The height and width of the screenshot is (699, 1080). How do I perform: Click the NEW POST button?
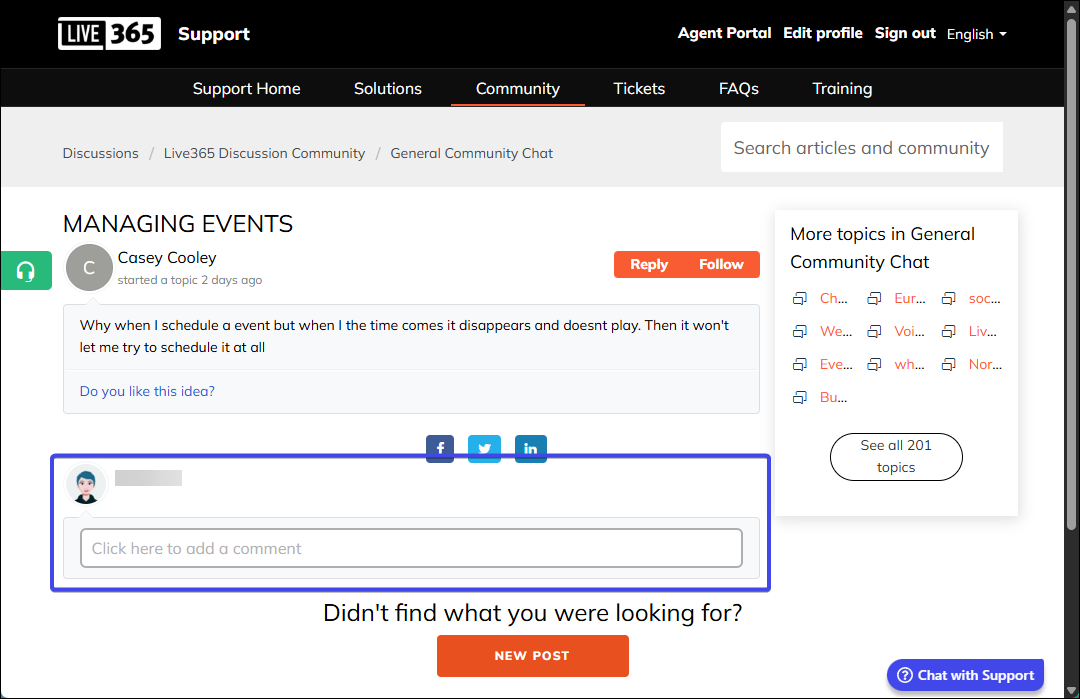pyautogui.click(x=532, y=656)
